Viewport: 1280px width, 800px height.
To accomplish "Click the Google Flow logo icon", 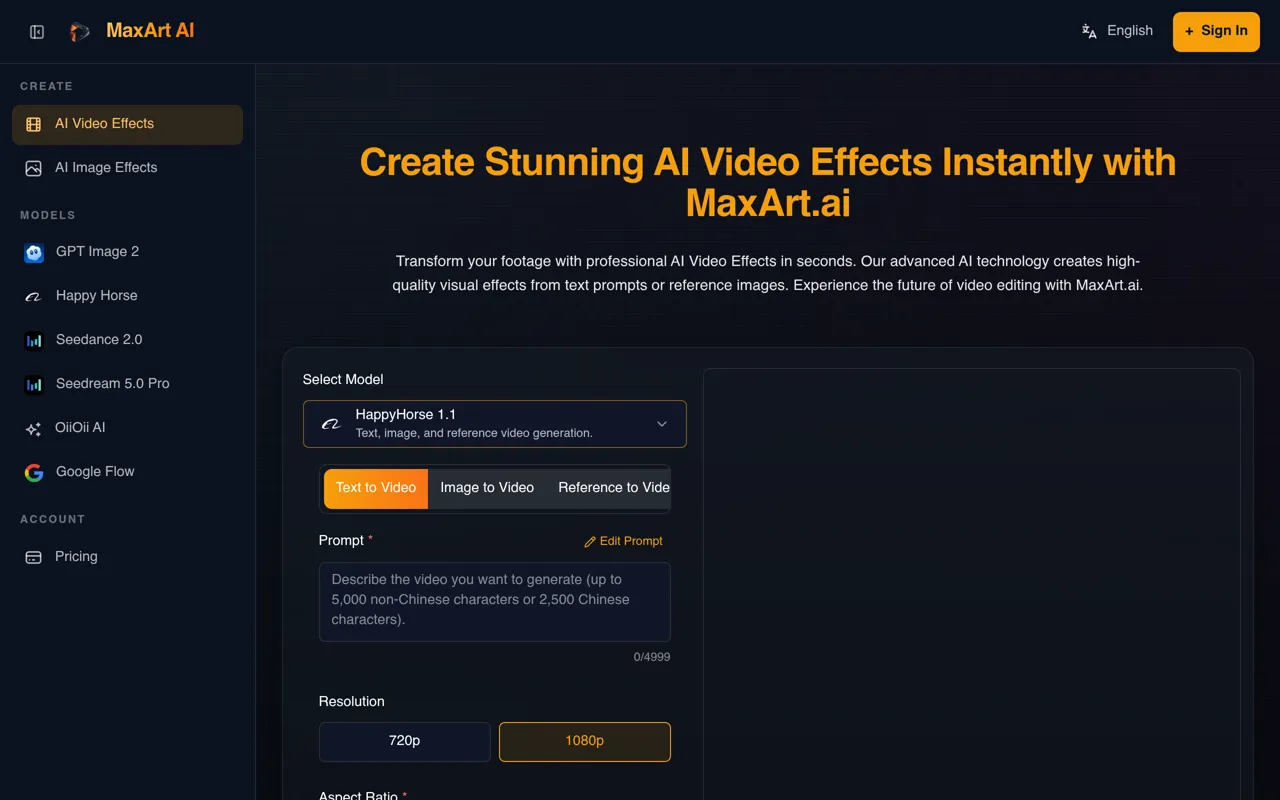I will (x=34, y=472).
